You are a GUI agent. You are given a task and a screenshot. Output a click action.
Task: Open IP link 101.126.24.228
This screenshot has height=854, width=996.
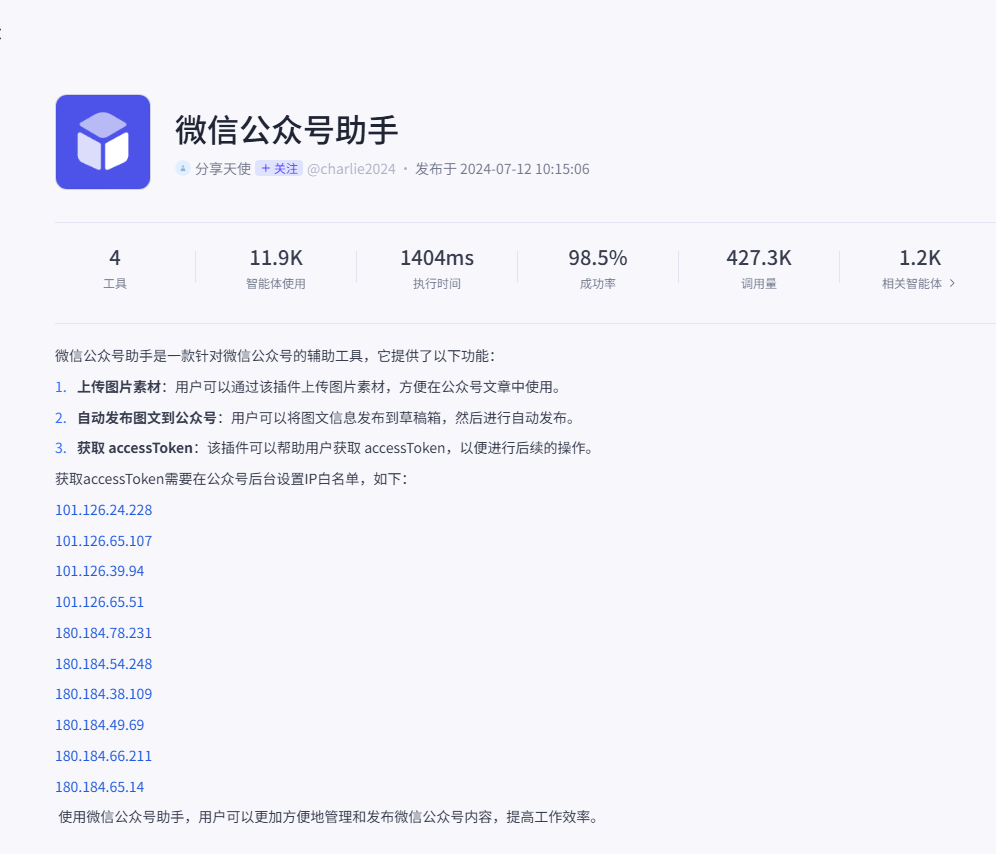[104, 510]
